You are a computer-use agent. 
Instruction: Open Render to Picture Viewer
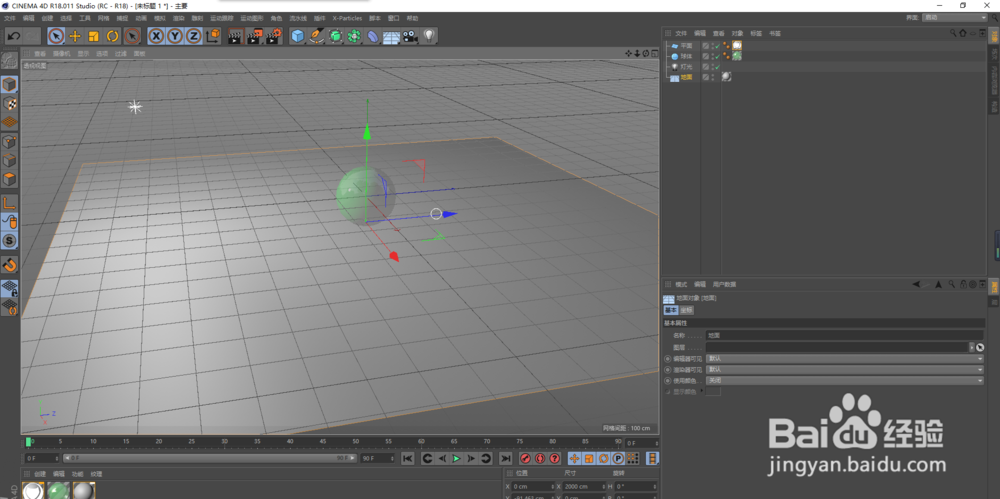pyautogui.click(x=254, y=36)
